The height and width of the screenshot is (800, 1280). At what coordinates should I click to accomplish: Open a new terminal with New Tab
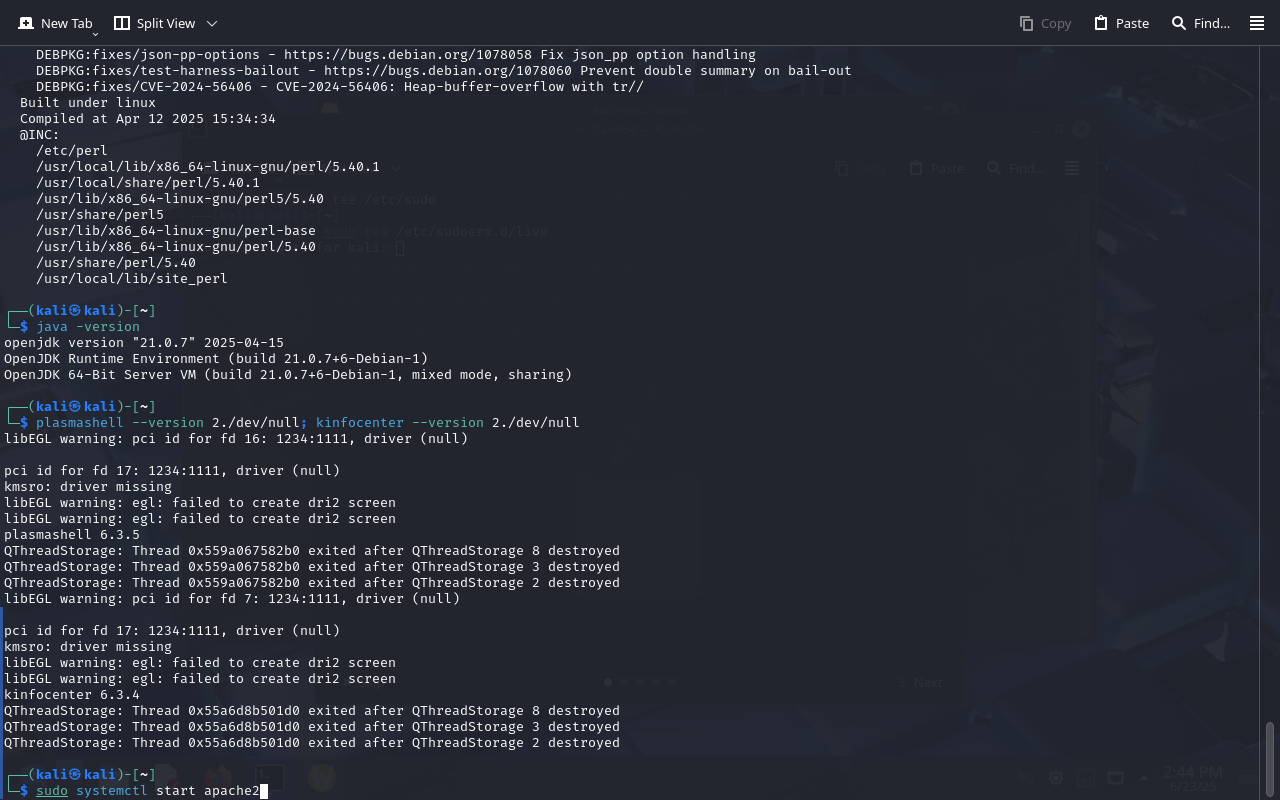click(x=55, y=23)
